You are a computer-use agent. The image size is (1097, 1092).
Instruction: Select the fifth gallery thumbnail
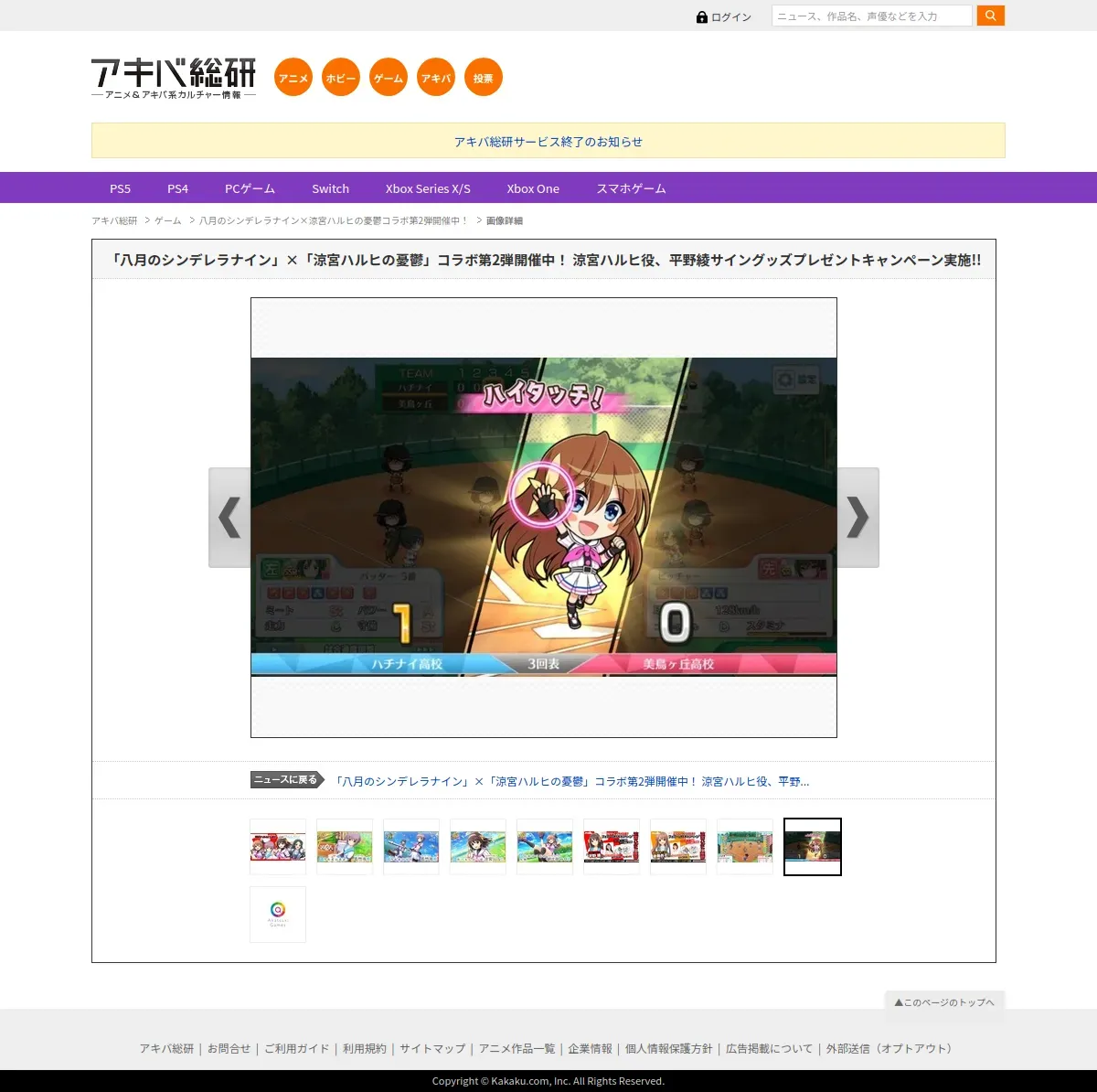[x=545, y=847]
